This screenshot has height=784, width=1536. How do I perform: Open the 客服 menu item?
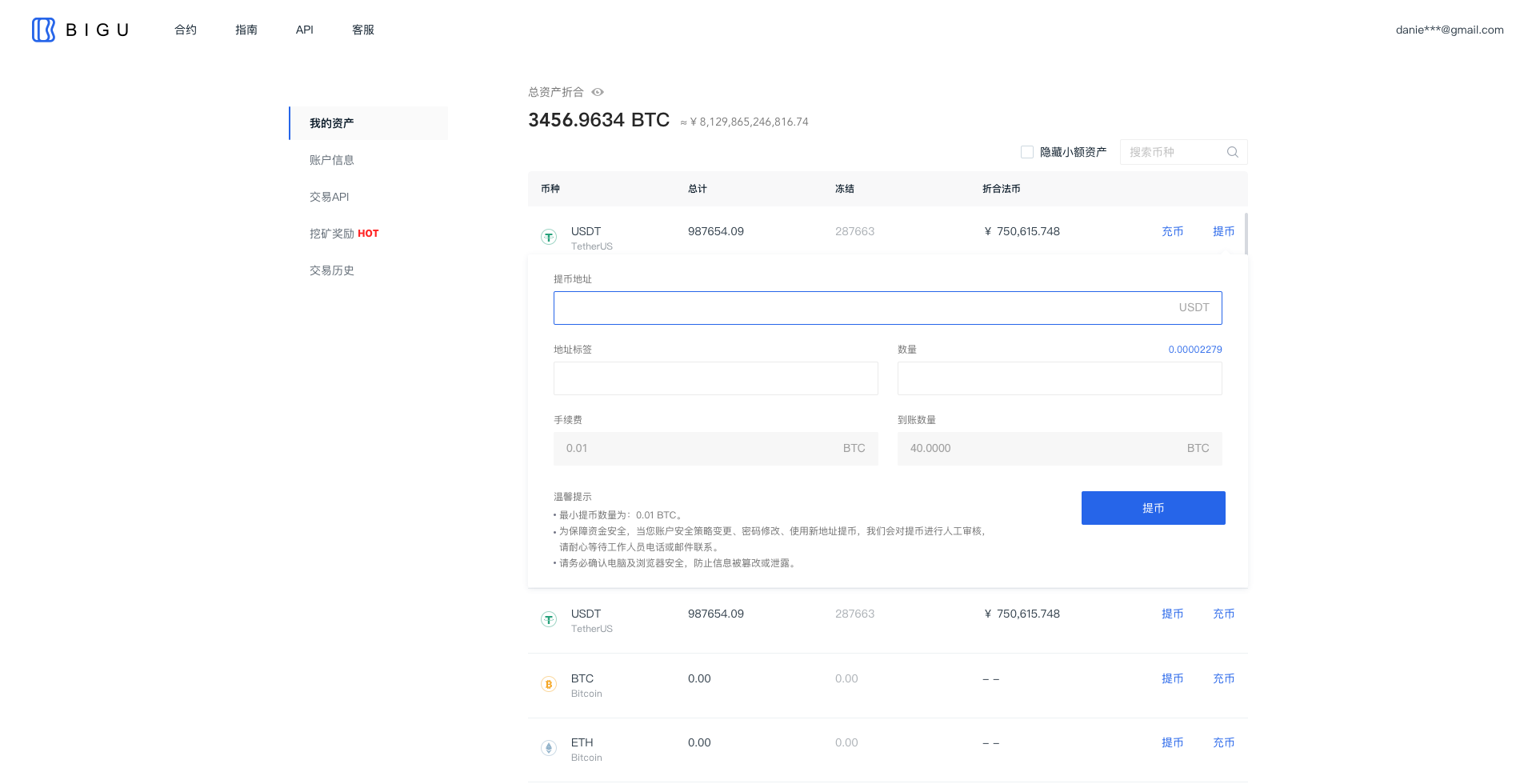pos(363,30)
